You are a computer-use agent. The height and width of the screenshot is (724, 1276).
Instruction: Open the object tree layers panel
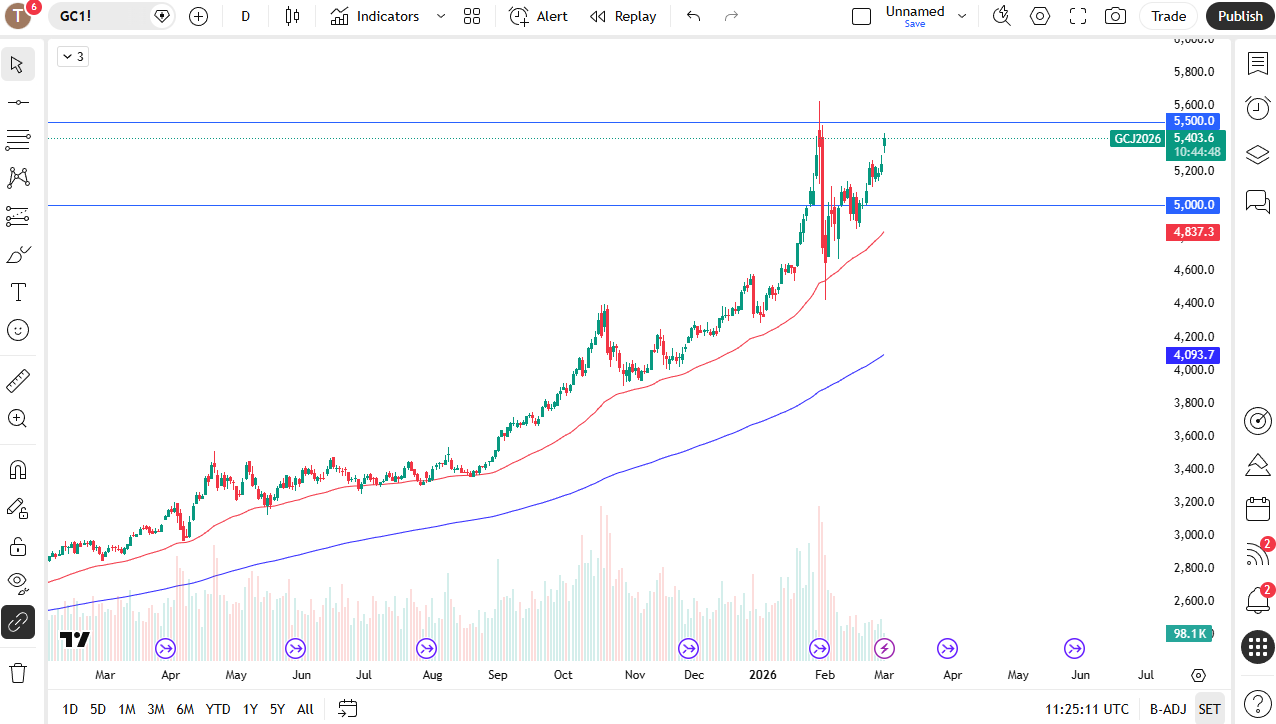click(x=1257, y=154)
